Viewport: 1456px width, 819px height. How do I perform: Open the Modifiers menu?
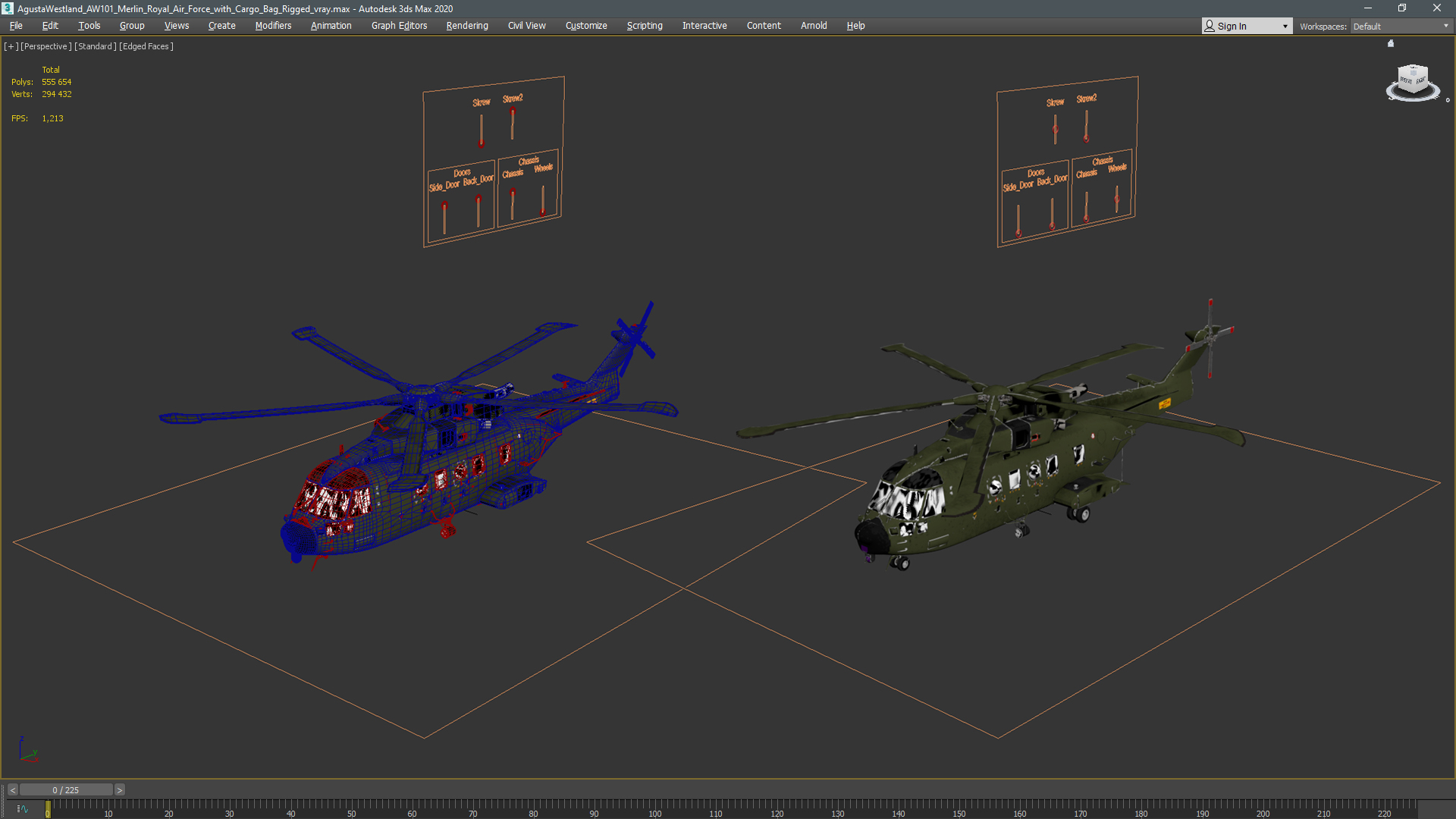[273, 26]
